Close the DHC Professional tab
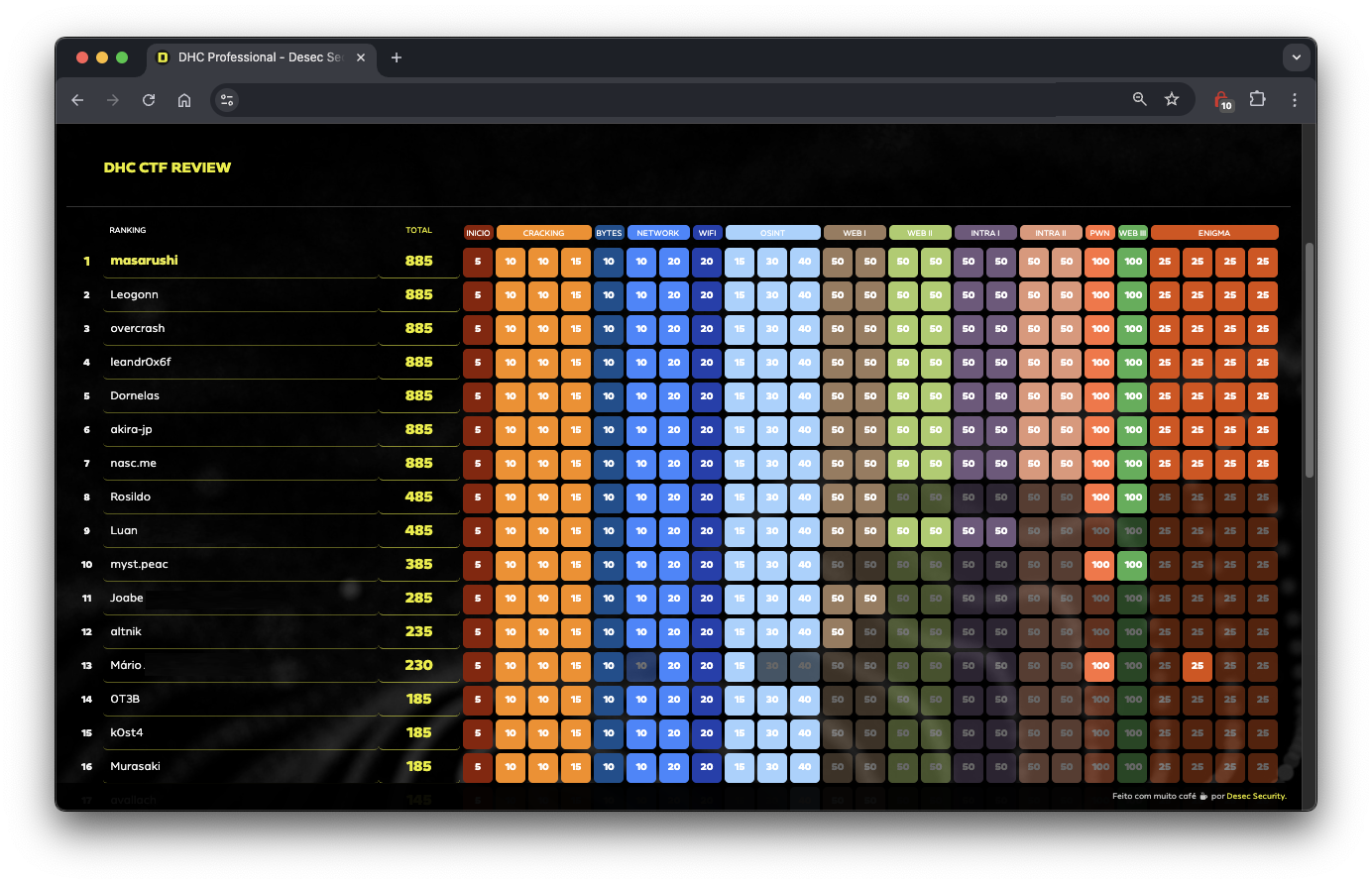 point(361,57)
